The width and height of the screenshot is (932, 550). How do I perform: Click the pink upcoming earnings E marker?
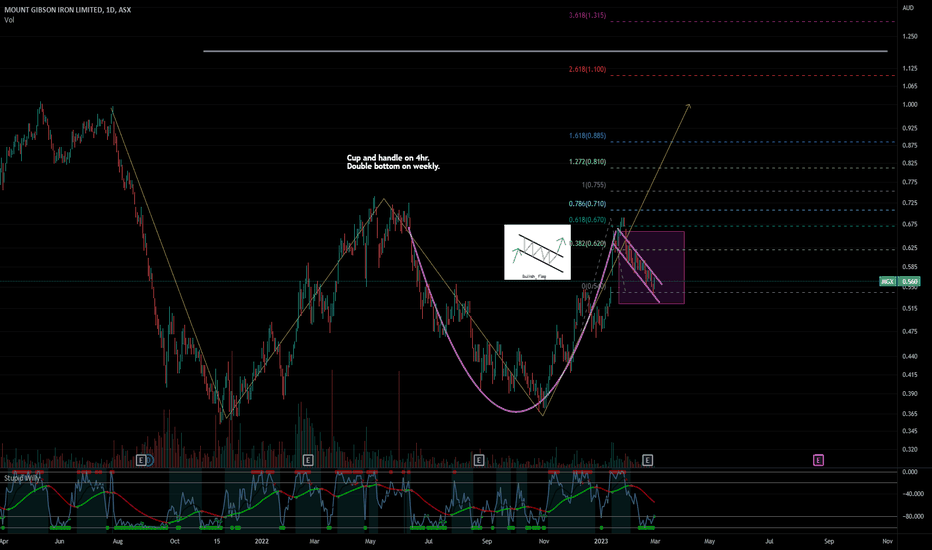[x=818, y=460]
